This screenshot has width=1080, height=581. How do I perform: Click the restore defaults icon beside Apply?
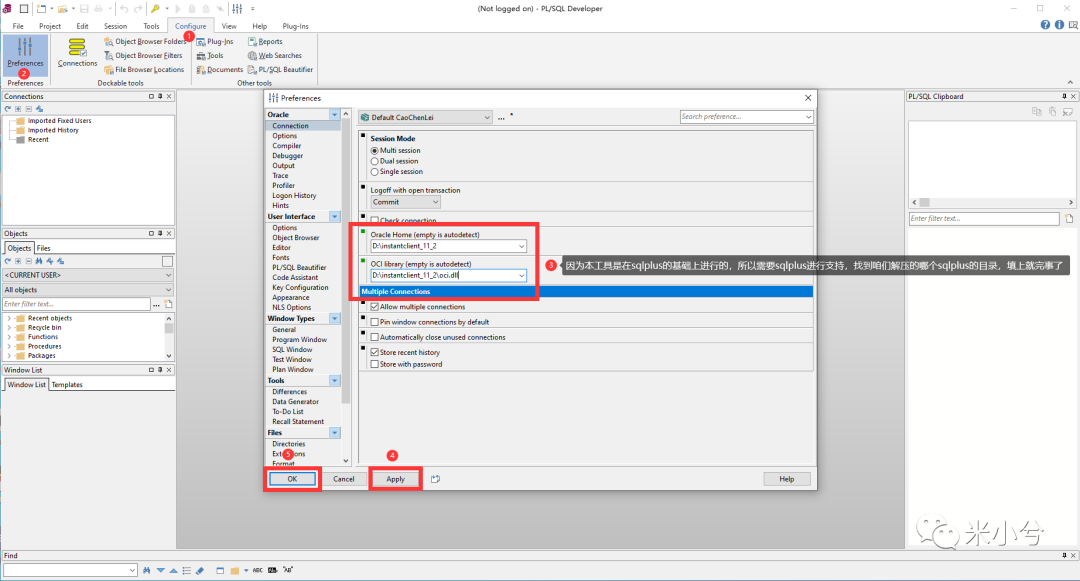coord(435,479)
